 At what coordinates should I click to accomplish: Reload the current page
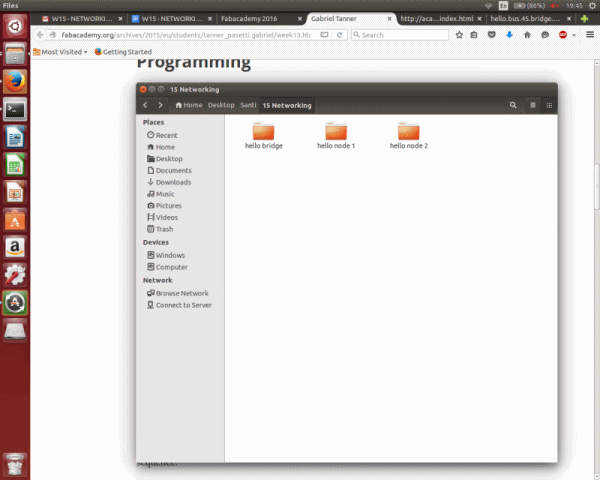(x=339, y=35)
